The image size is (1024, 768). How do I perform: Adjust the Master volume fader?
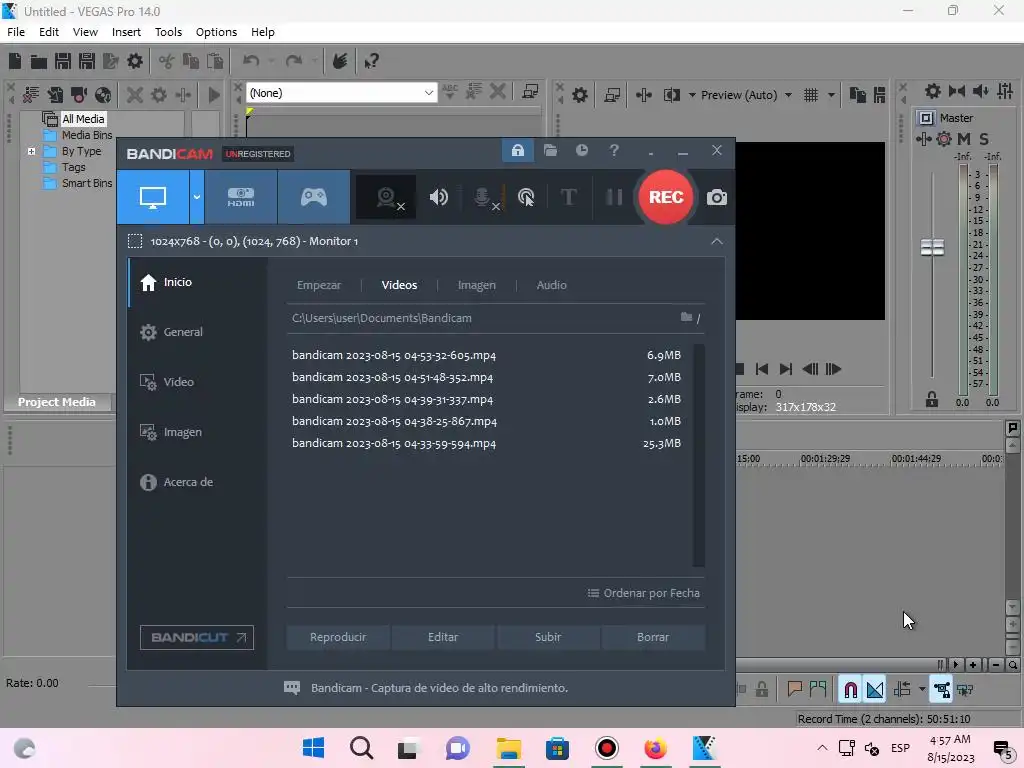click(x=932, y=248)
